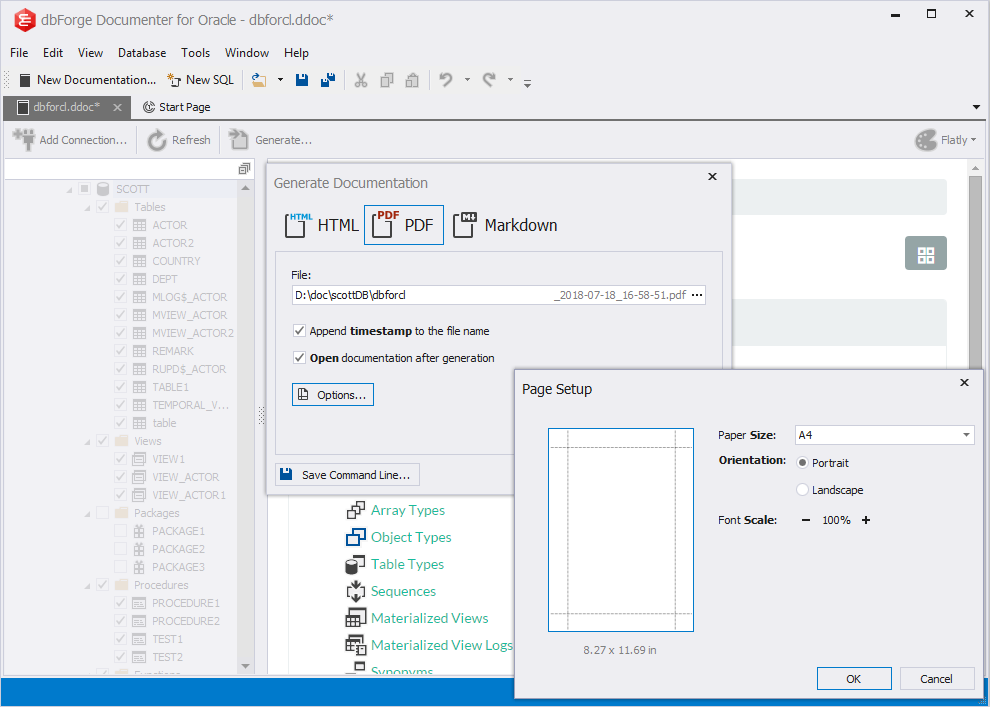990x707 pixels.
Task: Click the Materialized View Logs icon
Action: 355,645
